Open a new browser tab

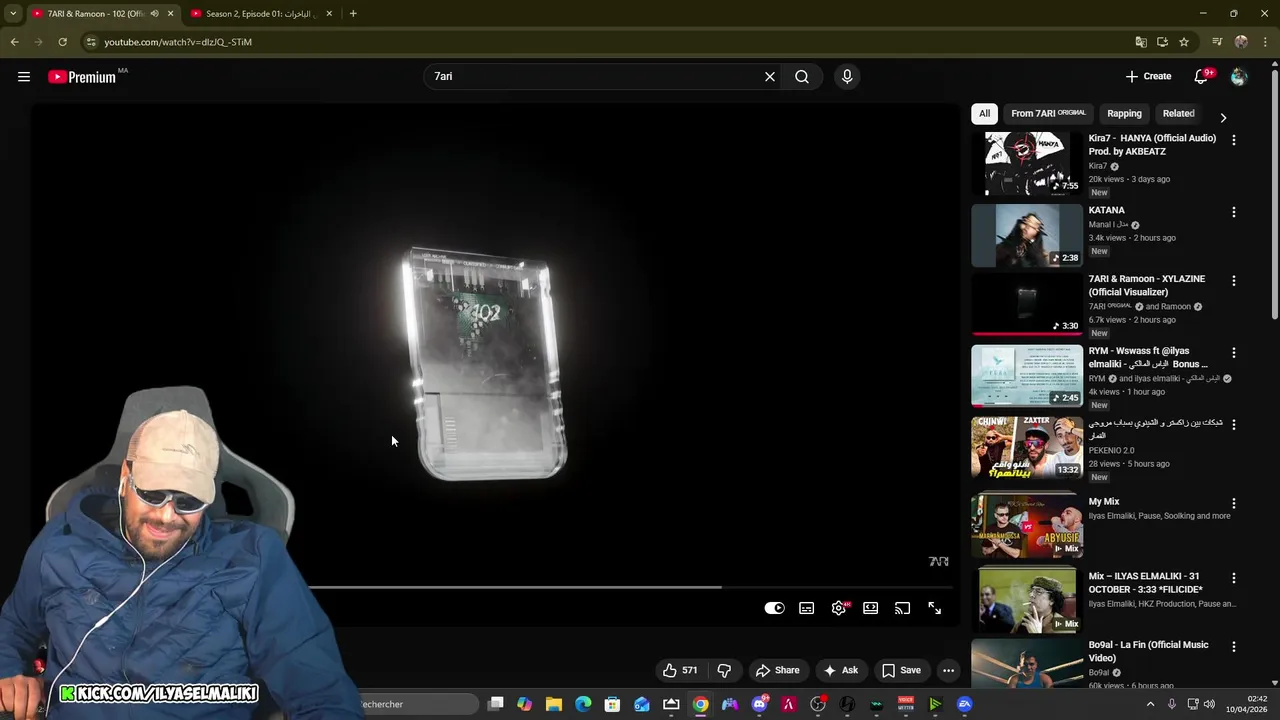pyautogui.click(x=353, y=14)
